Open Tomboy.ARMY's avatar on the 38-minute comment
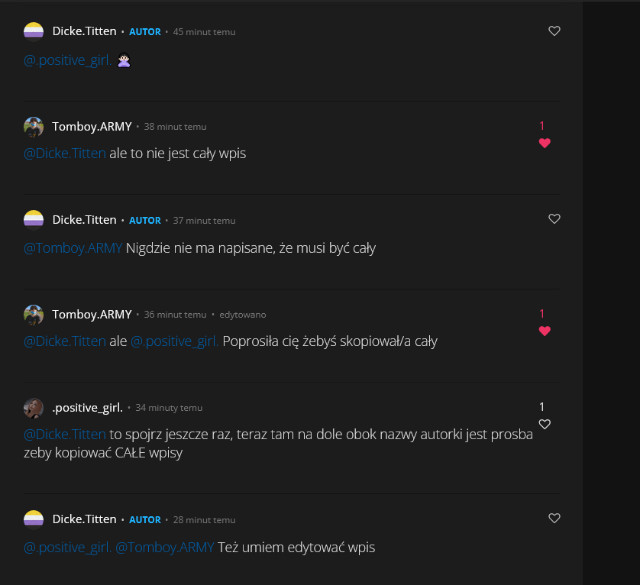This screenshot has width=640, height=585. [34, 126]
